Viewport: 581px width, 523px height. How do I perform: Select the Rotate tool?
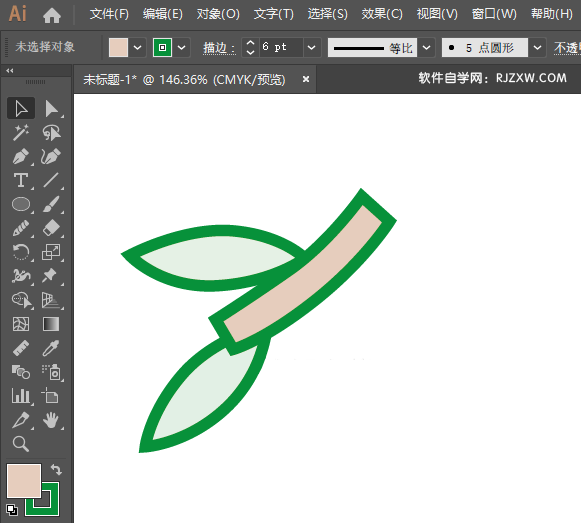pos(21,252)
